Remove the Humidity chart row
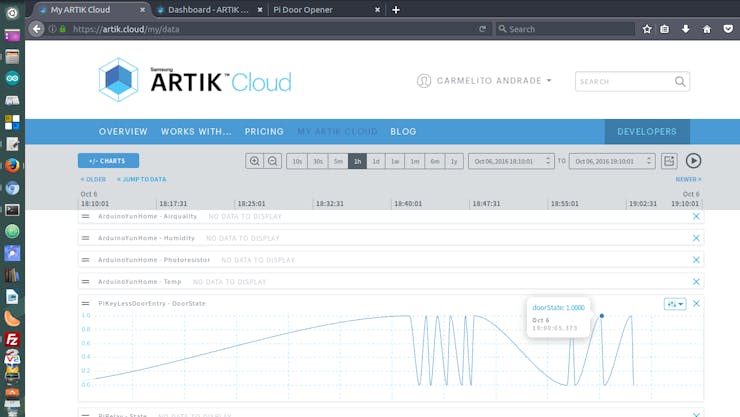 (696, 238)
